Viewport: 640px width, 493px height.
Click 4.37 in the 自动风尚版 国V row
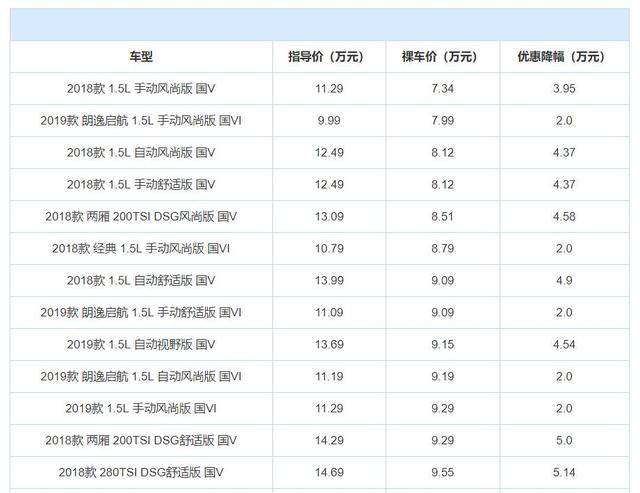tap(564, 153)
